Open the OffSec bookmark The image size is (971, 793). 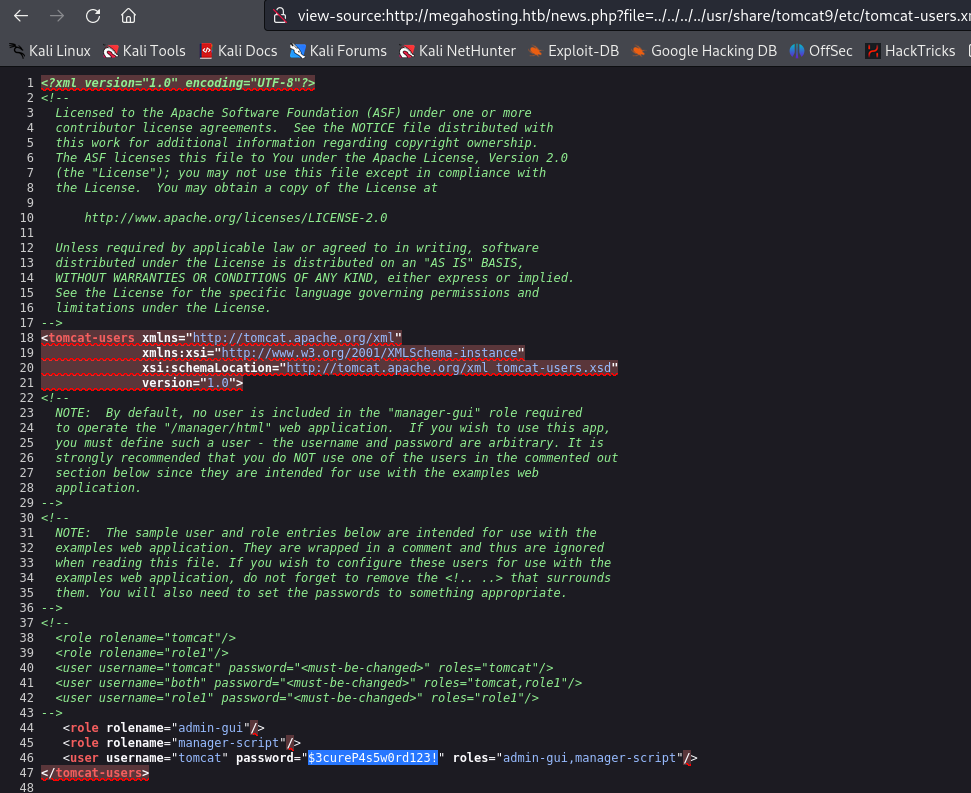coord(821,51)
